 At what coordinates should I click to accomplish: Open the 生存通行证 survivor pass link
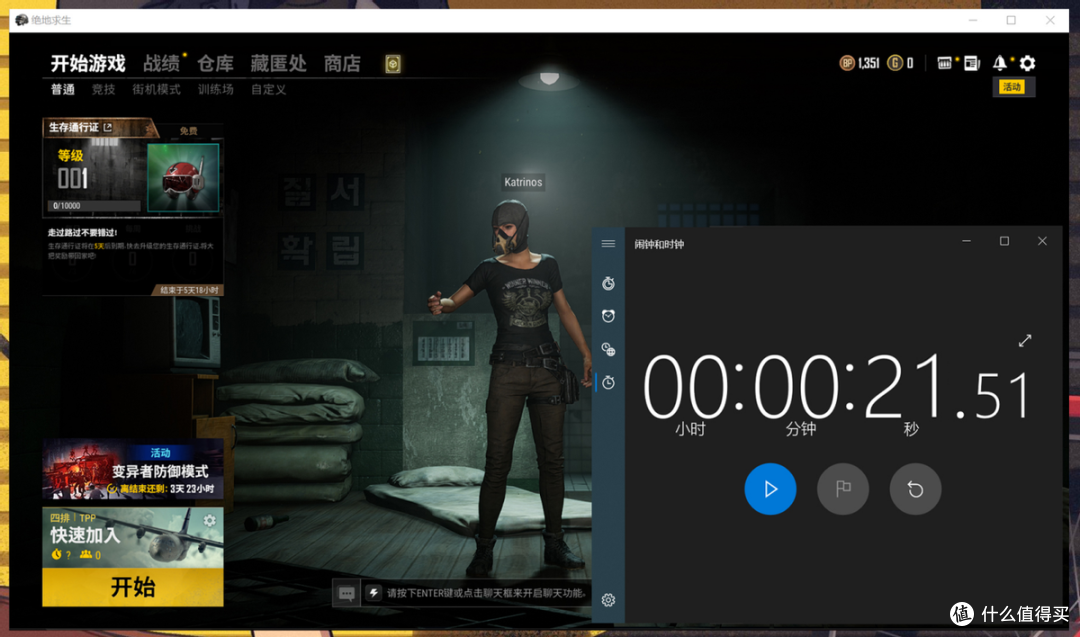click(x=80, y=127)
